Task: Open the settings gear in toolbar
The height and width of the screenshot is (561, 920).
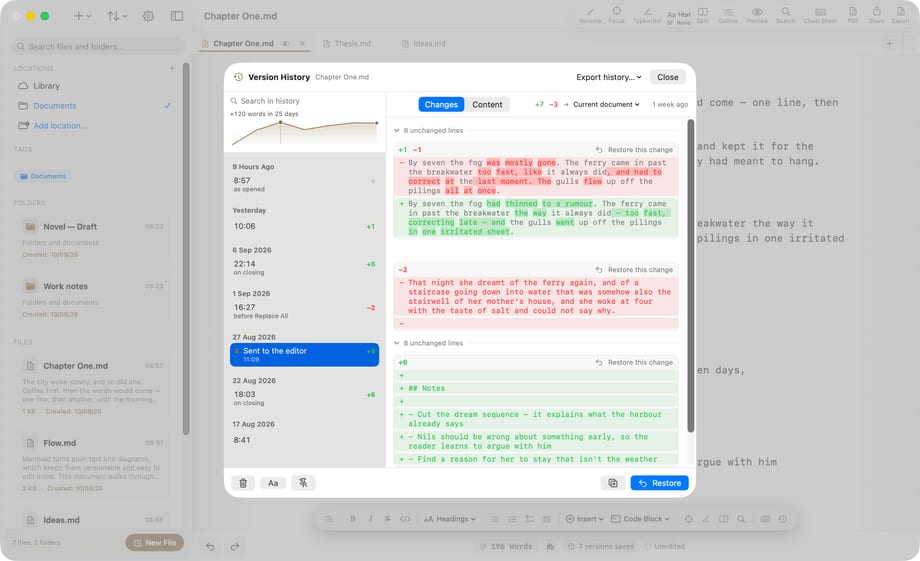Action: tap(148, 16)
